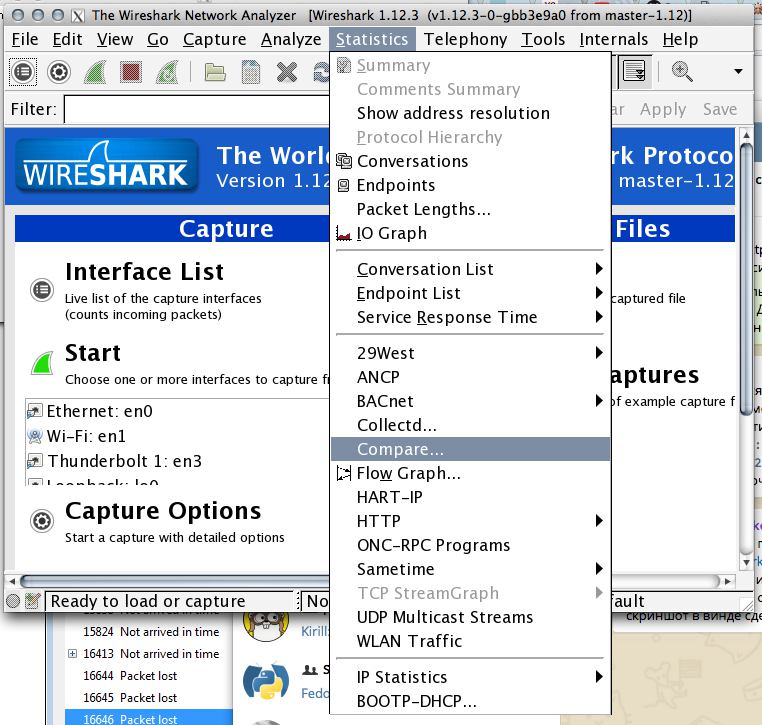
Task: Toggle the packet list autoscroll toolbar icon
Action: coord(634,71)
